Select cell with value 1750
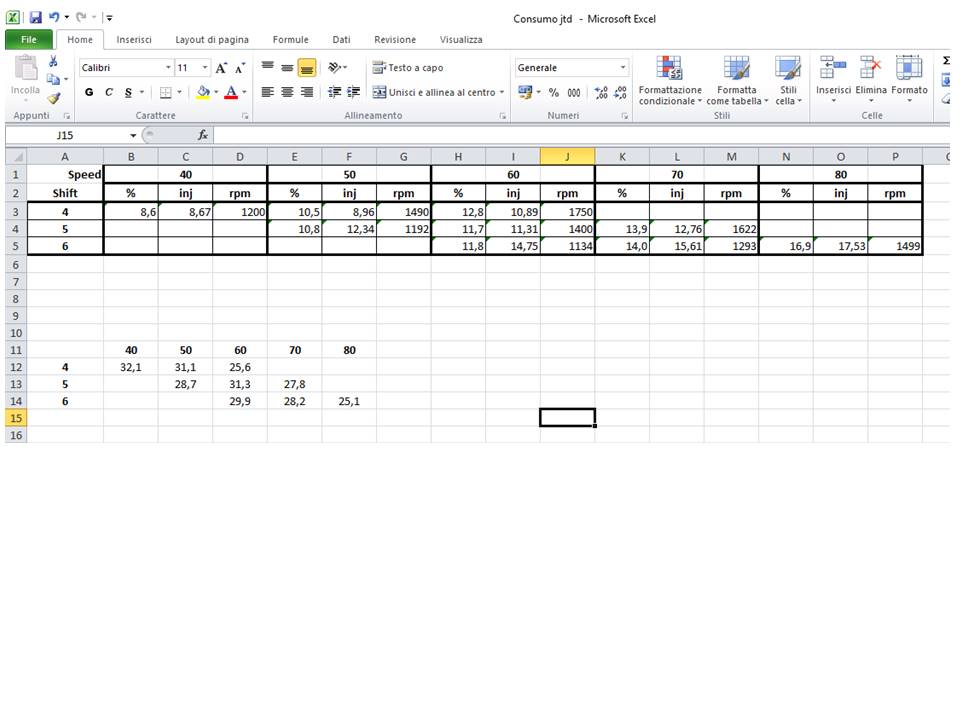The width and height of the screenshot is (960, 720). coord(568,212)
